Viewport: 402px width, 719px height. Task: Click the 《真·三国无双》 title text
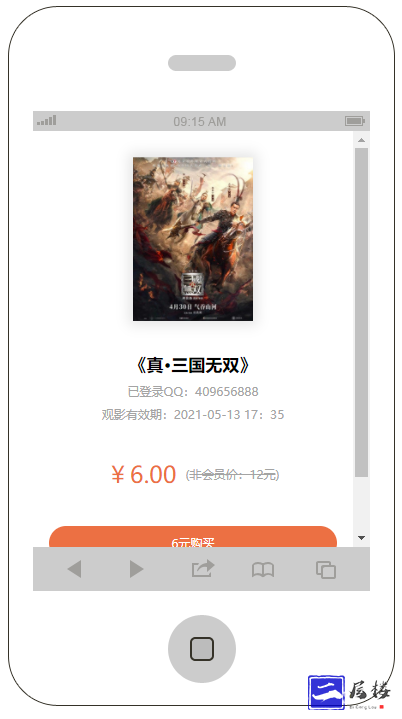point(193,365)
